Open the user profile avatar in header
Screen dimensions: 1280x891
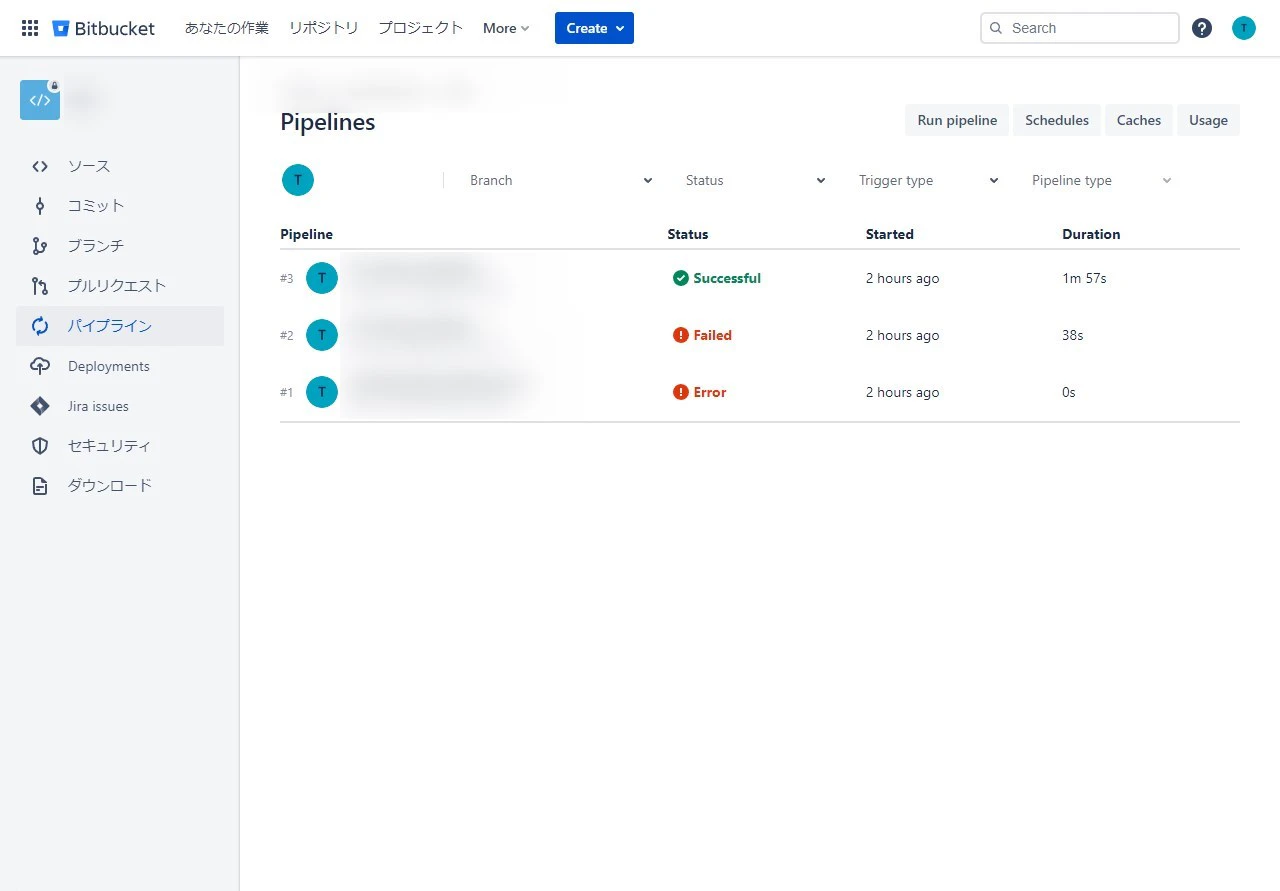point(1244,28)
